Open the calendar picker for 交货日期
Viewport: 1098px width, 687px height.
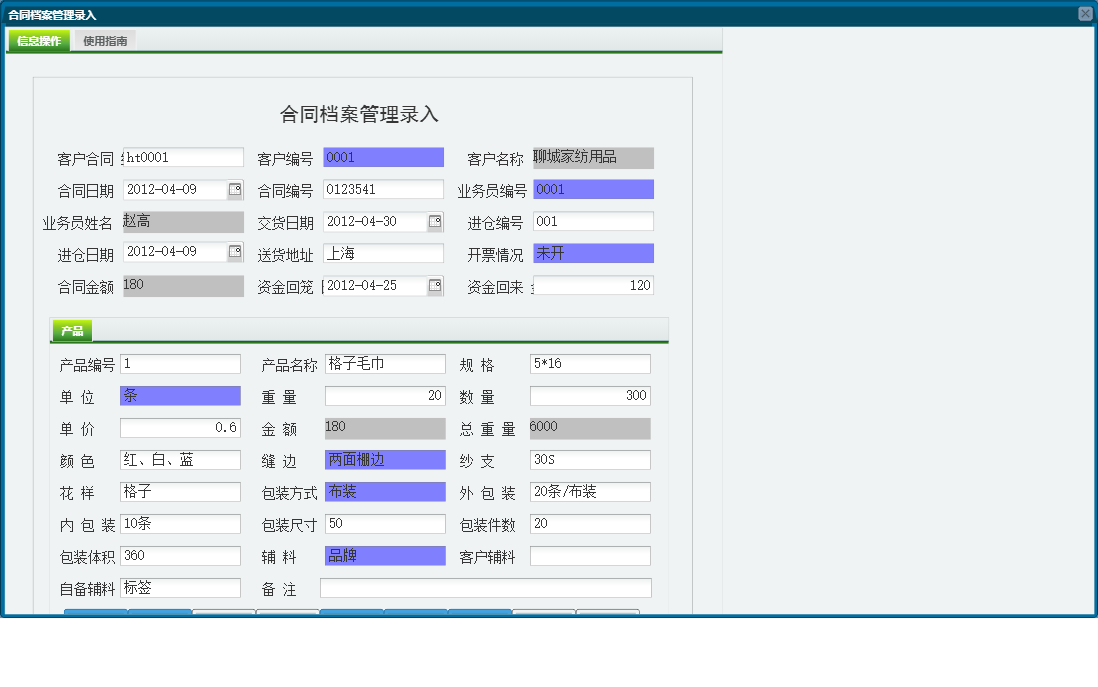[436, 221]
